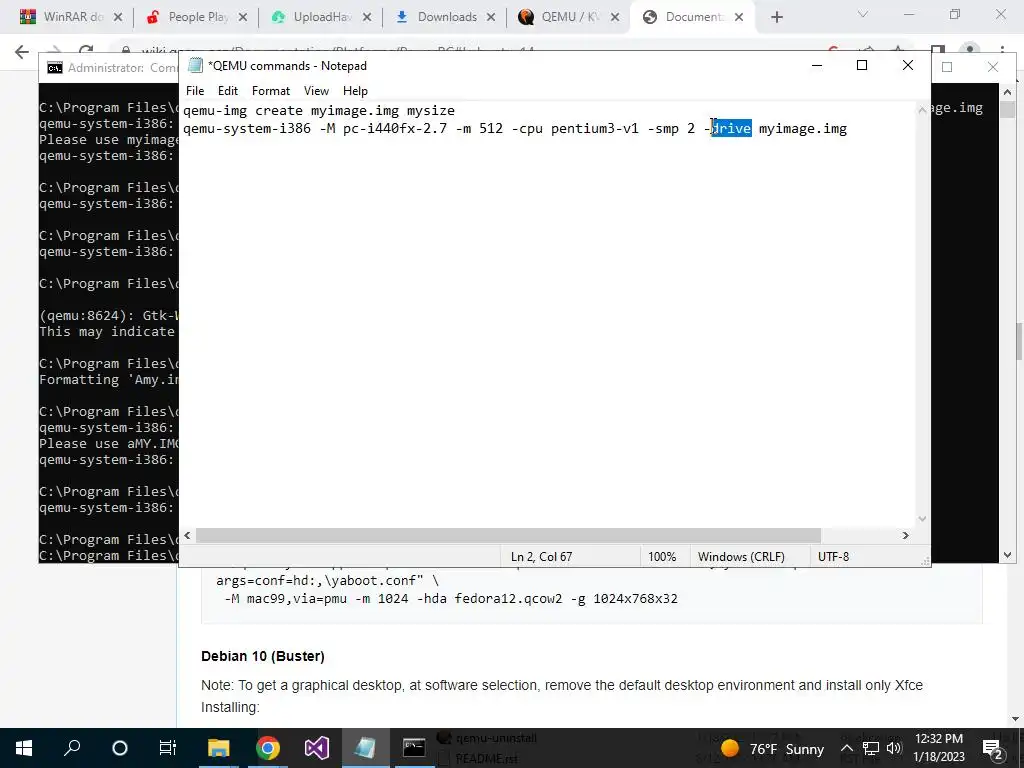Open the network tray icon
The width and height of the screenshot is (1024, 768).
tap(871, 748)
